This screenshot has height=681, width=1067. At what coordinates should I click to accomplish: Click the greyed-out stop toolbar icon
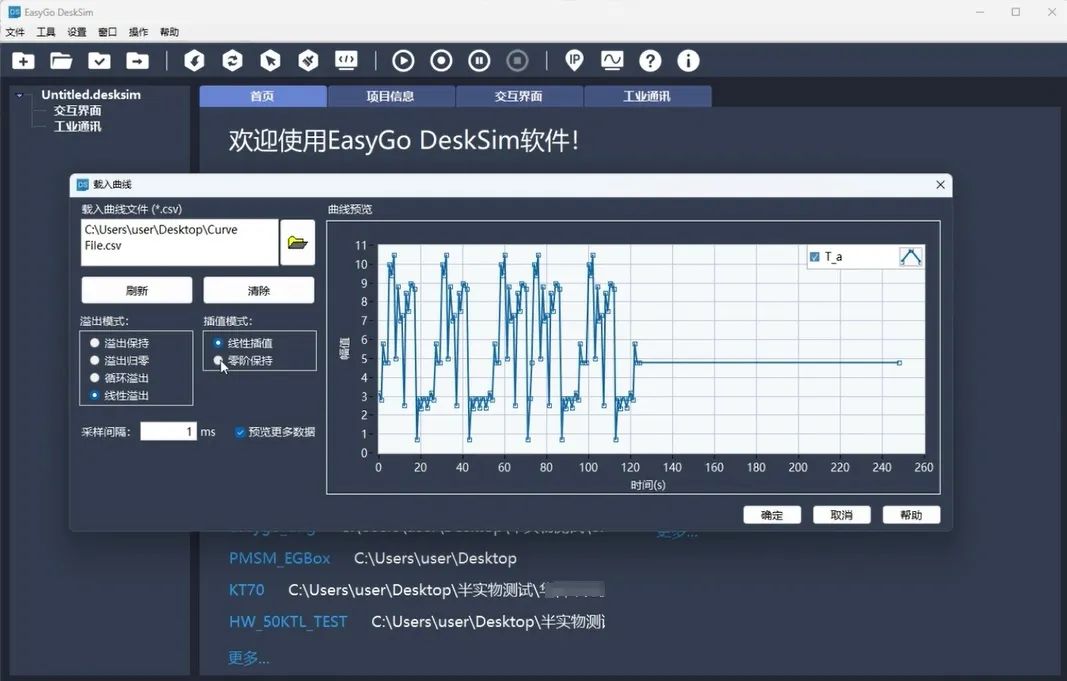517,61
